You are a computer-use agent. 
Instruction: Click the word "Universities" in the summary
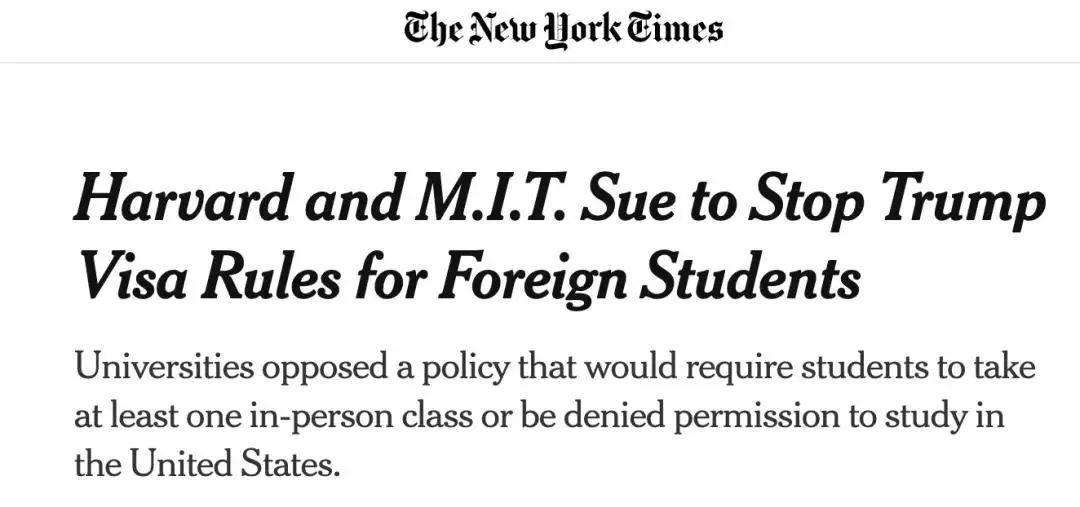point(164,367)
